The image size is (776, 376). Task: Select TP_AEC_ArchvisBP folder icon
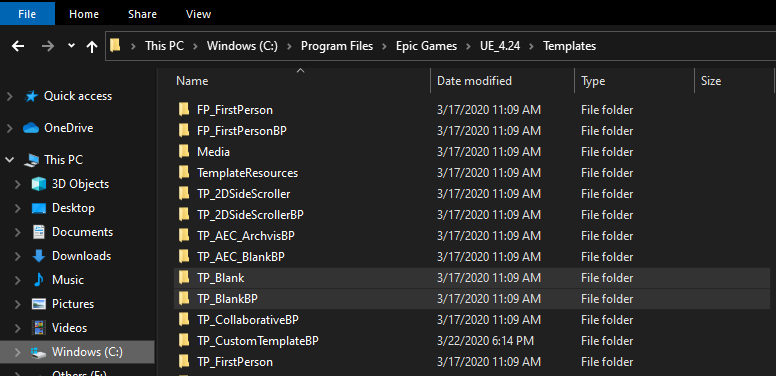tap(184, 235)
